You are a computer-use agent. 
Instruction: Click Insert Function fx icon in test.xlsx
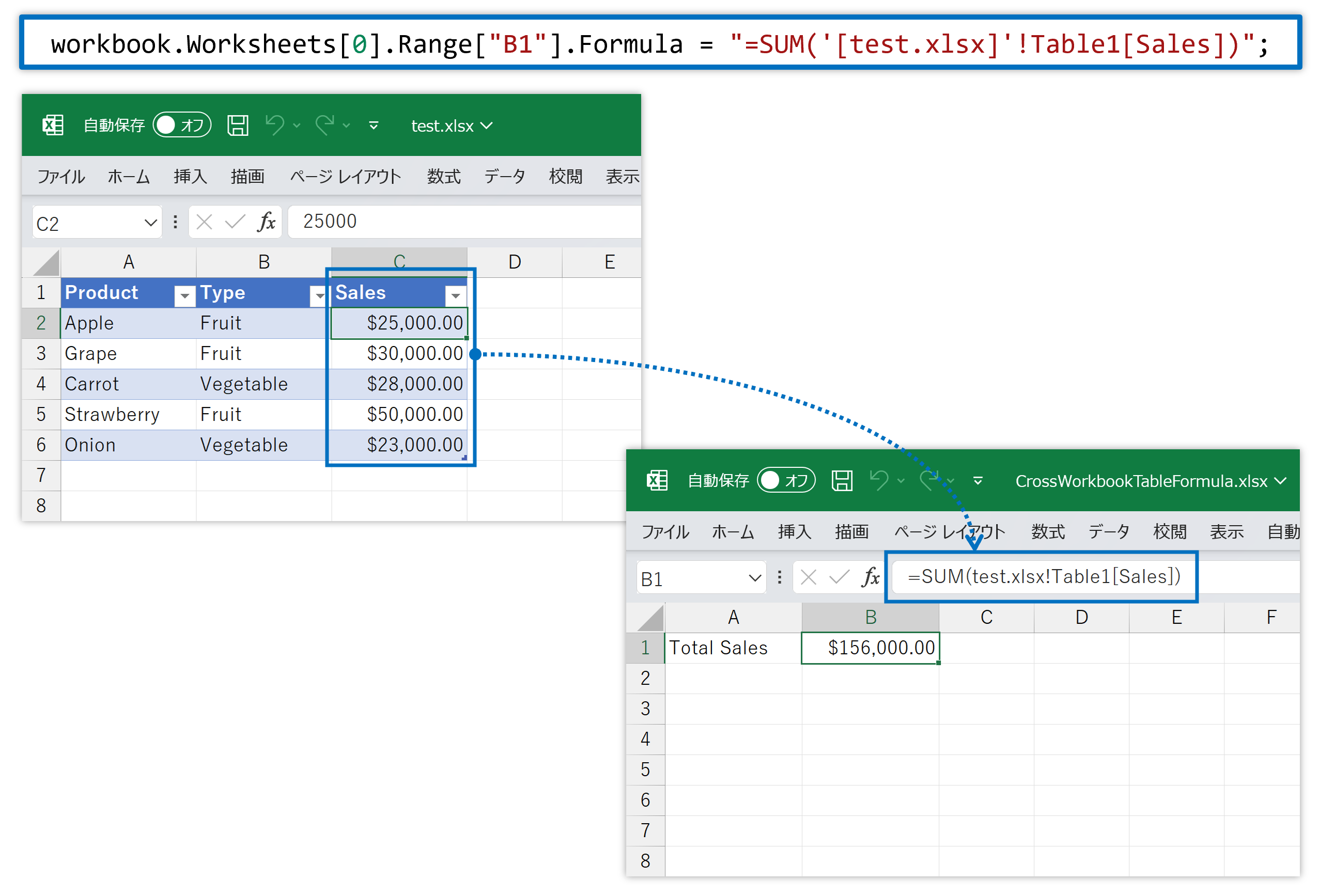pos(267,222)
